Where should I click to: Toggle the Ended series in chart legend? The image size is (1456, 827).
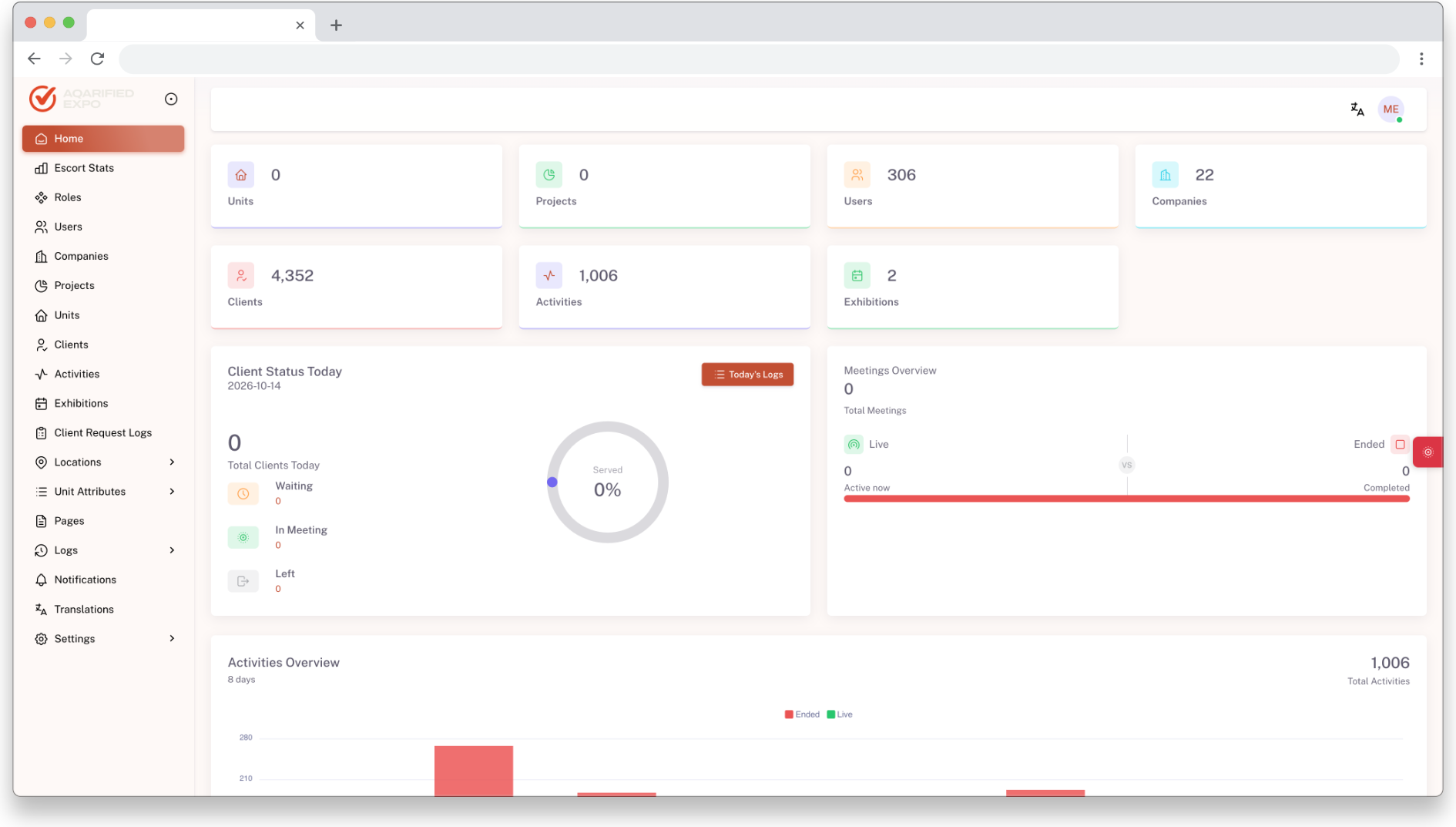[x=802, y=714]
